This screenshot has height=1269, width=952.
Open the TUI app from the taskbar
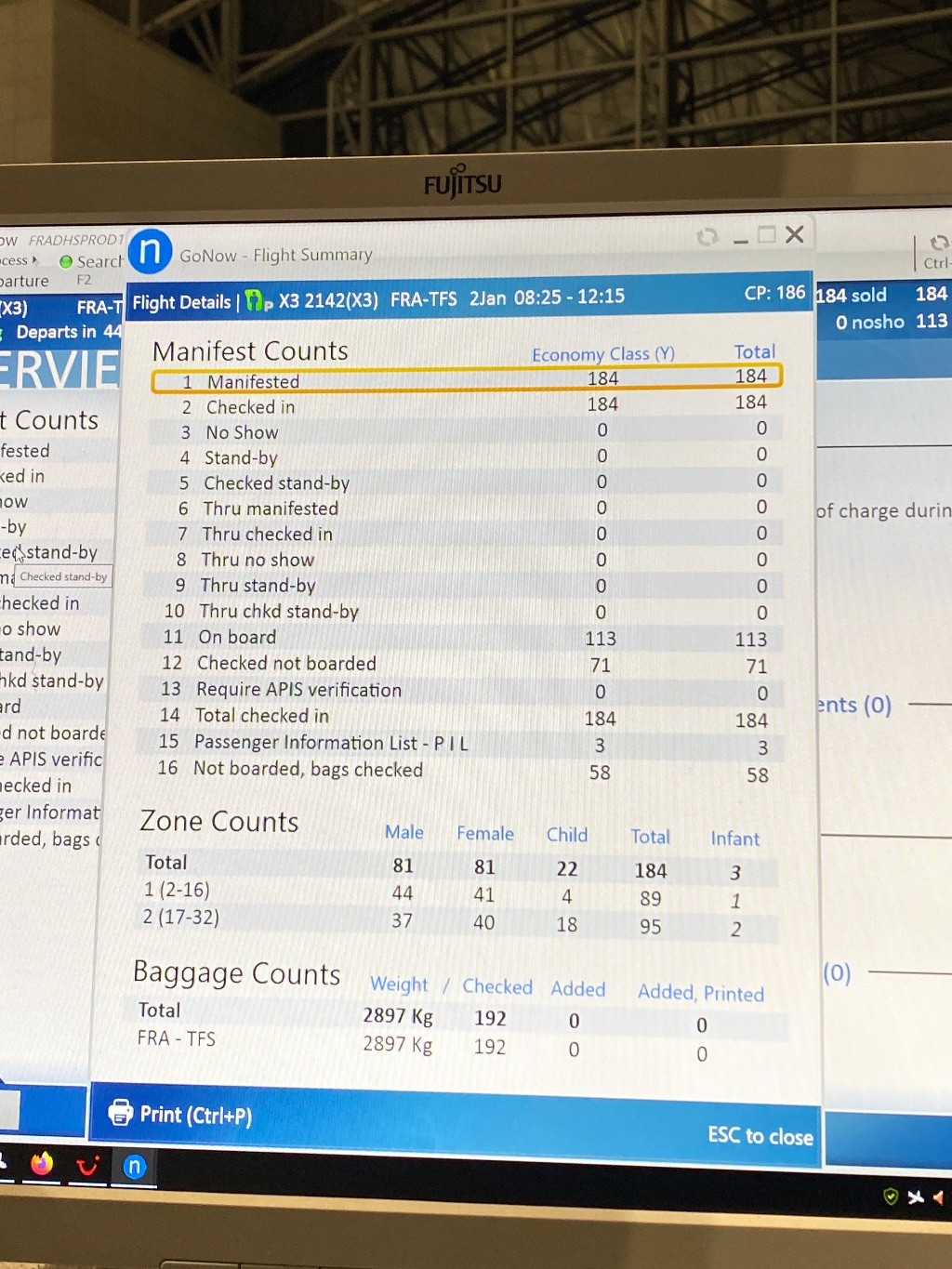click(x=87, y=1165)
